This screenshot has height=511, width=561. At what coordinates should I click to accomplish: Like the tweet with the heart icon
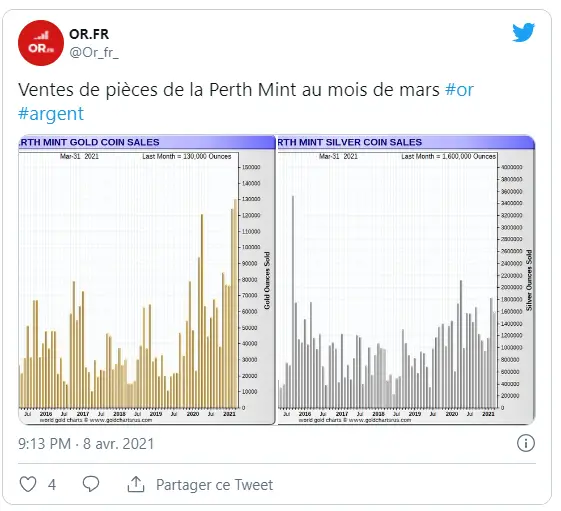(28, 484)
